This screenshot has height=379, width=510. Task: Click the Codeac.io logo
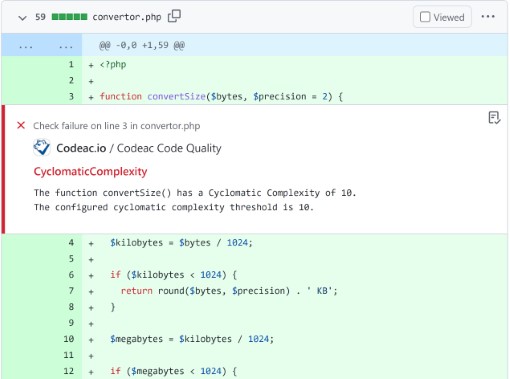coord(42,147)
